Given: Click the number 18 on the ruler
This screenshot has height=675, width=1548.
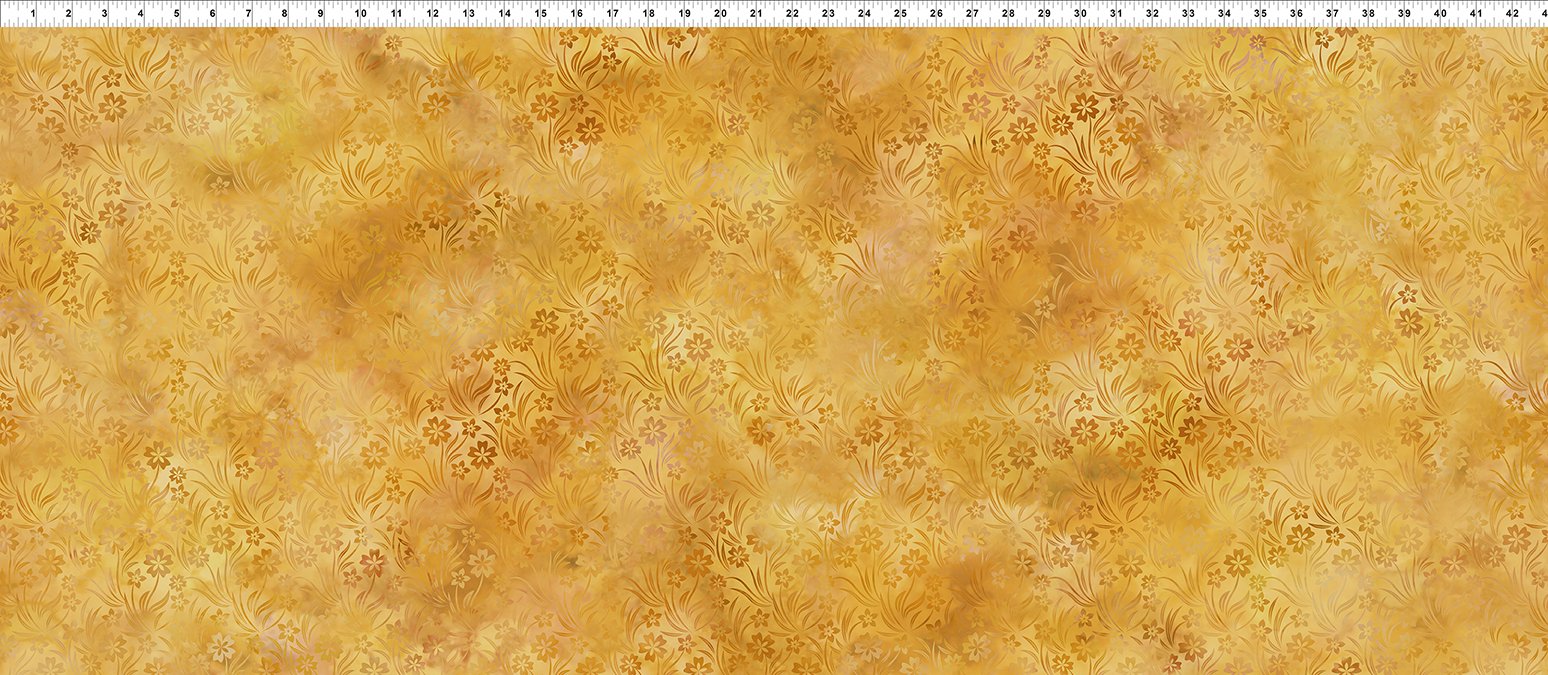Looking at the screenshot, I should coord(648,14).
